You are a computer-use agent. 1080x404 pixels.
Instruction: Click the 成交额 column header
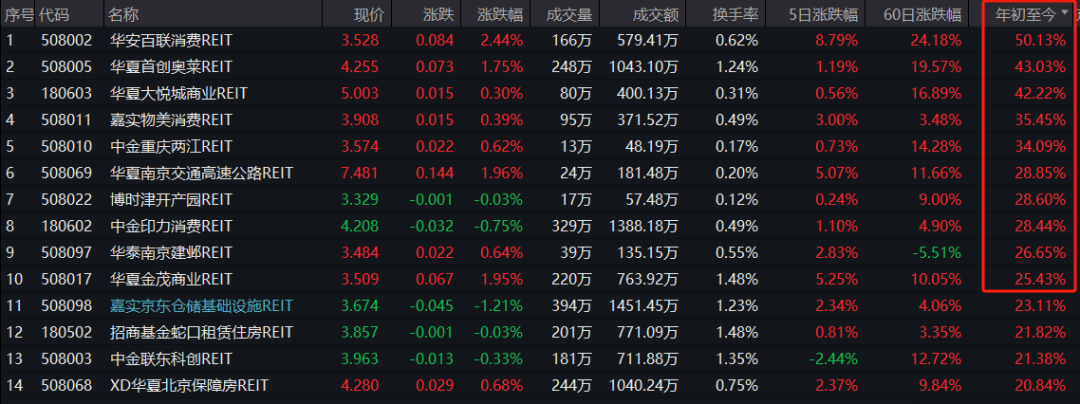click(656, 15)
